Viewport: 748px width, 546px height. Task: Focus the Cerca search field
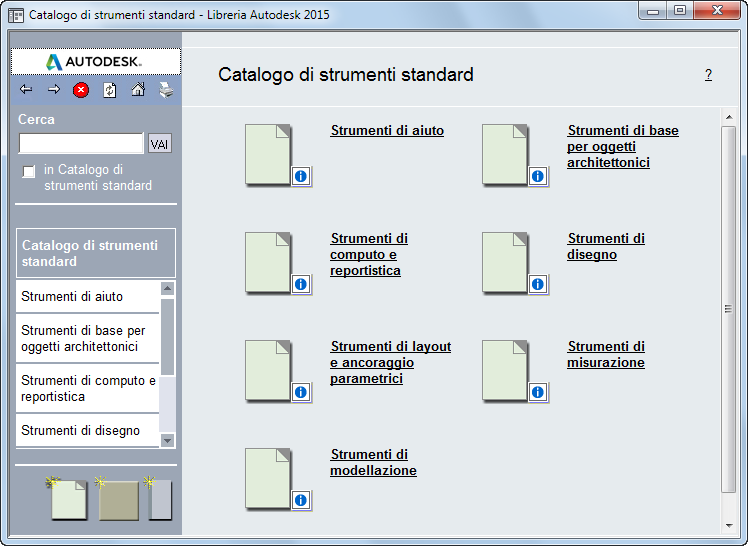tap(81, 143)
